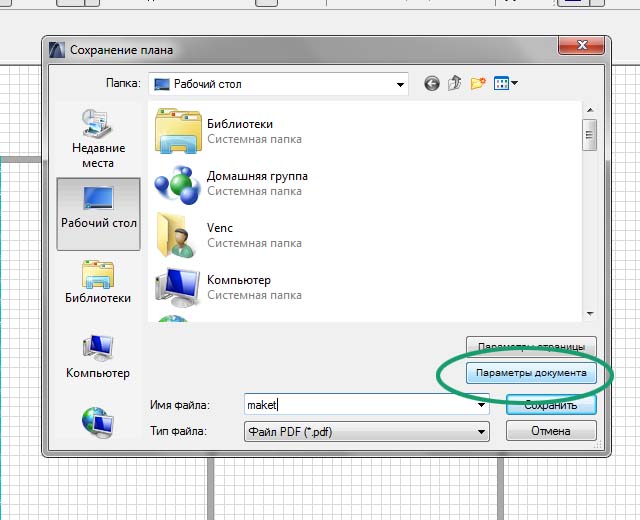This screenshot has width=640, height=520.
Task: Open the Тип файла format dropdown
Action: coord(482,432)
